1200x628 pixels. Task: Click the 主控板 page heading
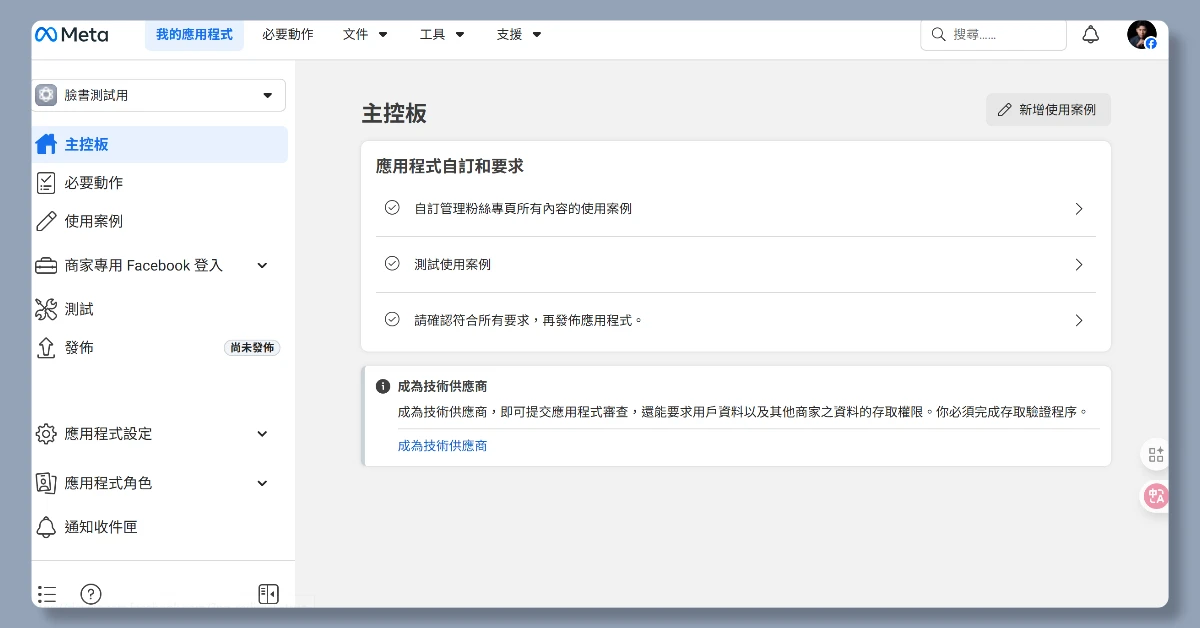click(394, 113)
